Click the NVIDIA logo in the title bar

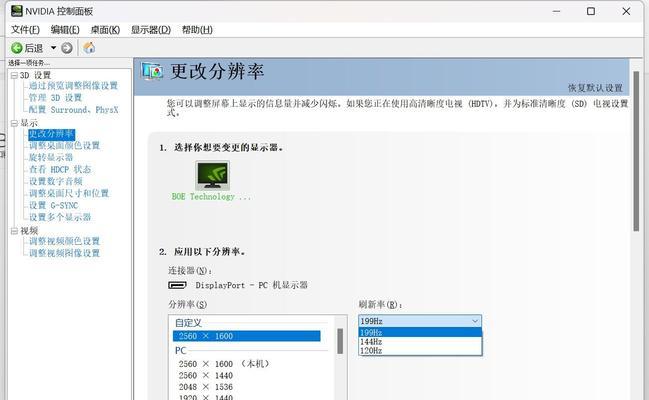pos(17,10)
